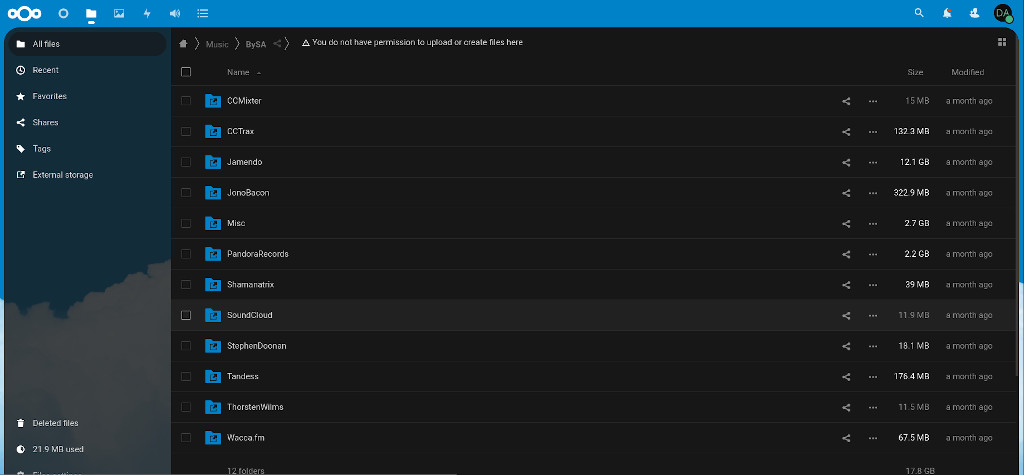Open the Announcements speaker icon in the top bar
1024x475 pixels.
(175, 13)
